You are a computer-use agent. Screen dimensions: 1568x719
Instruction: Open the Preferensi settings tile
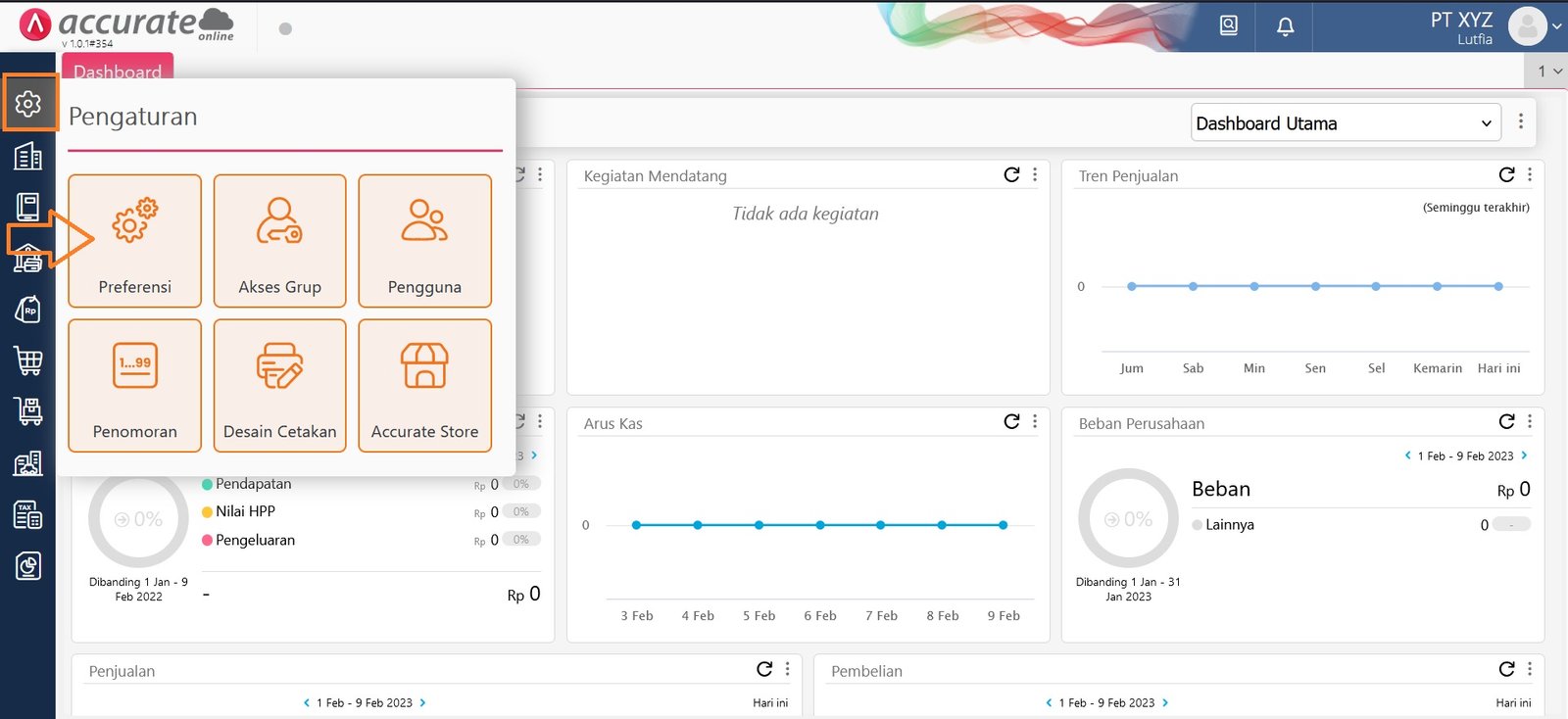134,241
